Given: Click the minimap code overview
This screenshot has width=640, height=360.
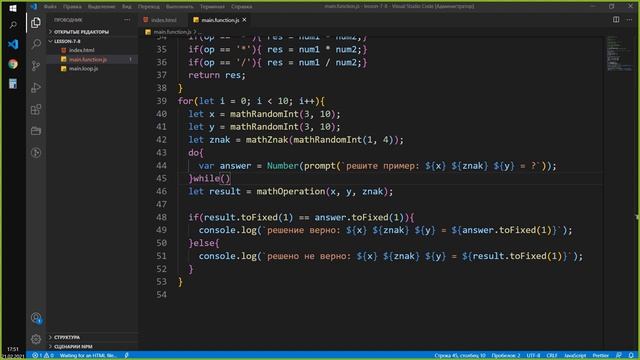Looking at the screenshot, I should coord(619,54).
